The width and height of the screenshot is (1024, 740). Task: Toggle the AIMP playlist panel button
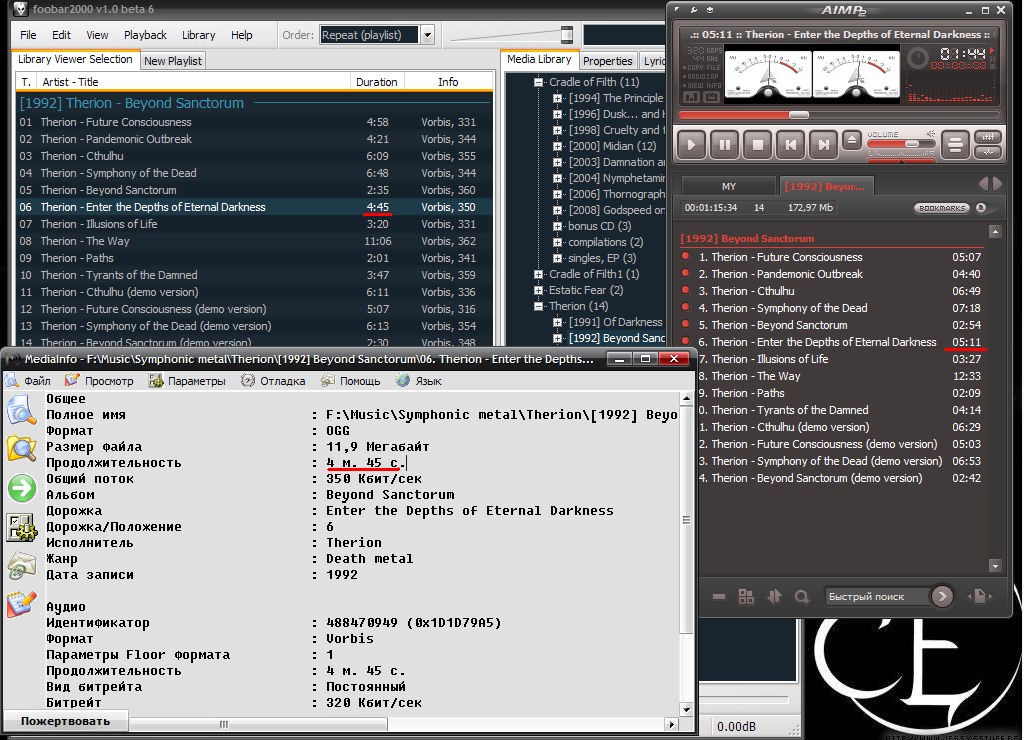[x=955, y=145]
